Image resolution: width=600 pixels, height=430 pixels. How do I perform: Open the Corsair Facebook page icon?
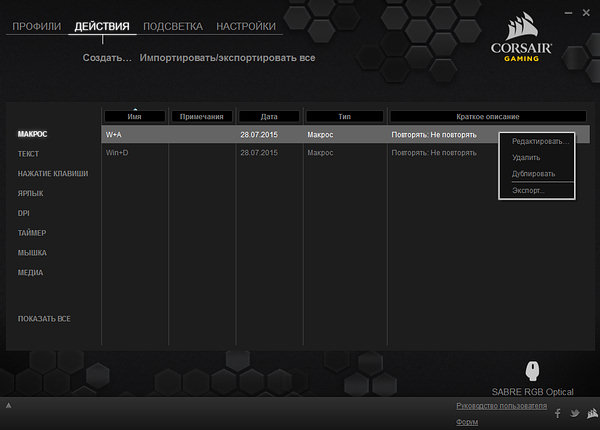pos(557,413)
